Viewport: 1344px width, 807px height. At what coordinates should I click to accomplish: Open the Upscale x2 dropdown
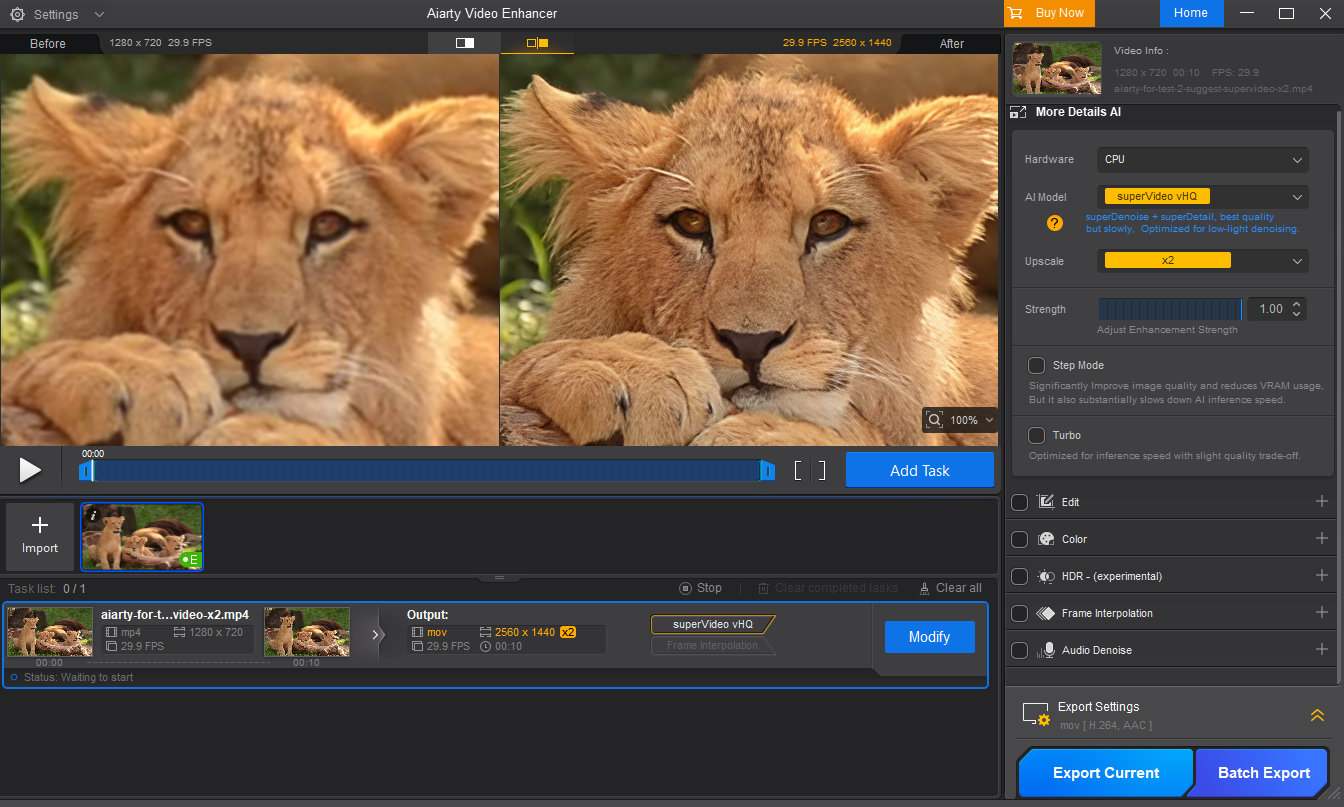pyautogui.click(x=1202, y=261)
